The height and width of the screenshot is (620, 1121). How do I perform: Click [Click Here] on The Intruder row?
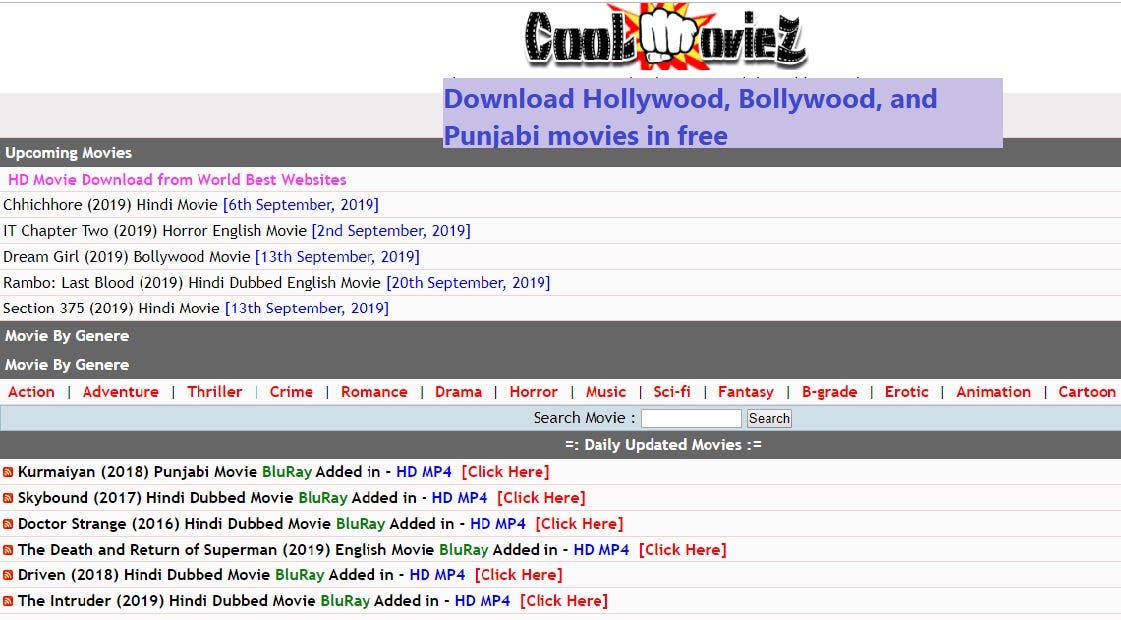564,601
